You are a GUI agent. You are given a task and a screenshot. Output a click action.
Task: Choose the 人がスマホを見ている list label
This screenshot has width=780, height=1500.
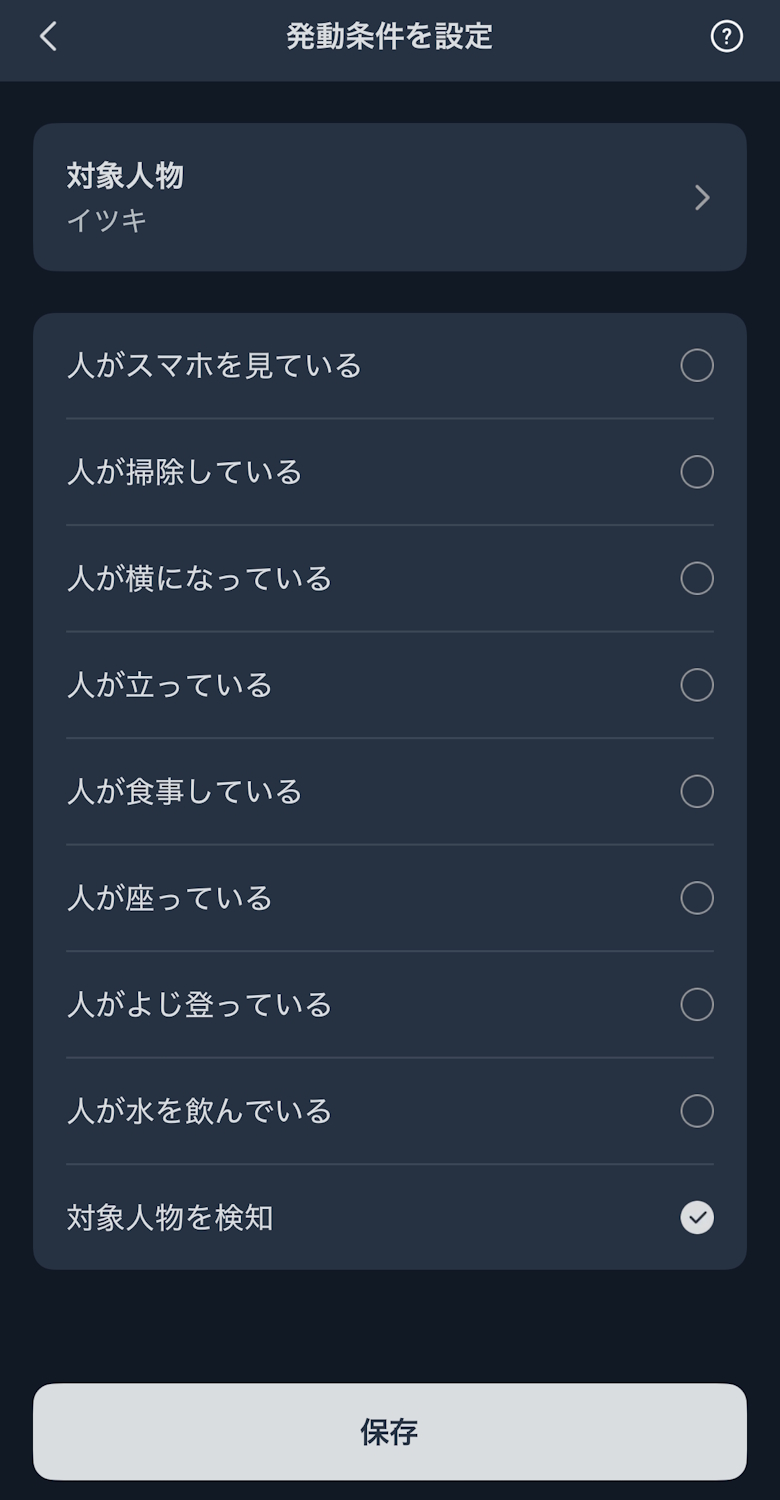coord(214,366)
